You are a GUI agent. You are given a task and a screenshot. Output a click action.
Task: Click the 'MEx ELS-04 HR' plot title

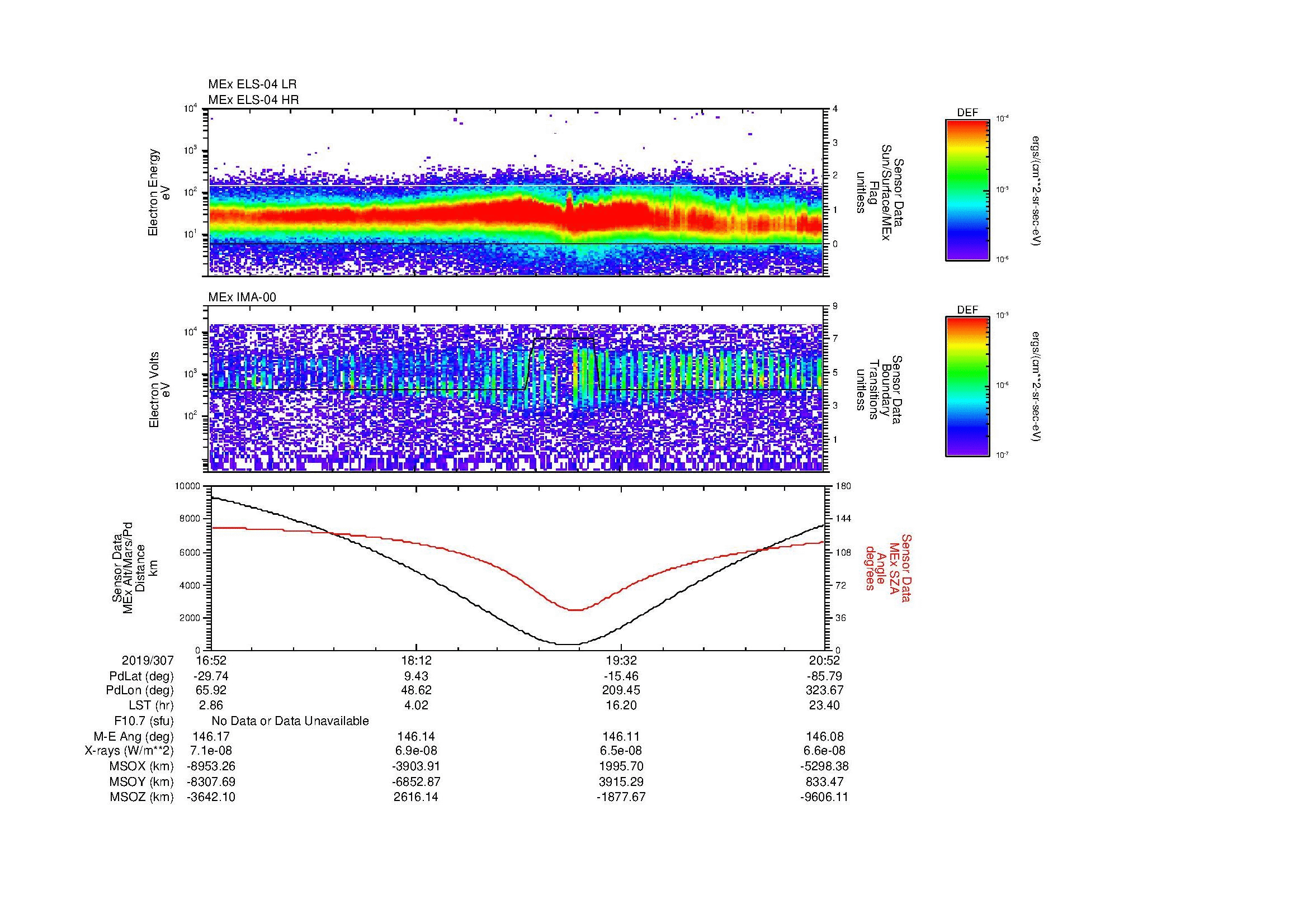[253, 99]
